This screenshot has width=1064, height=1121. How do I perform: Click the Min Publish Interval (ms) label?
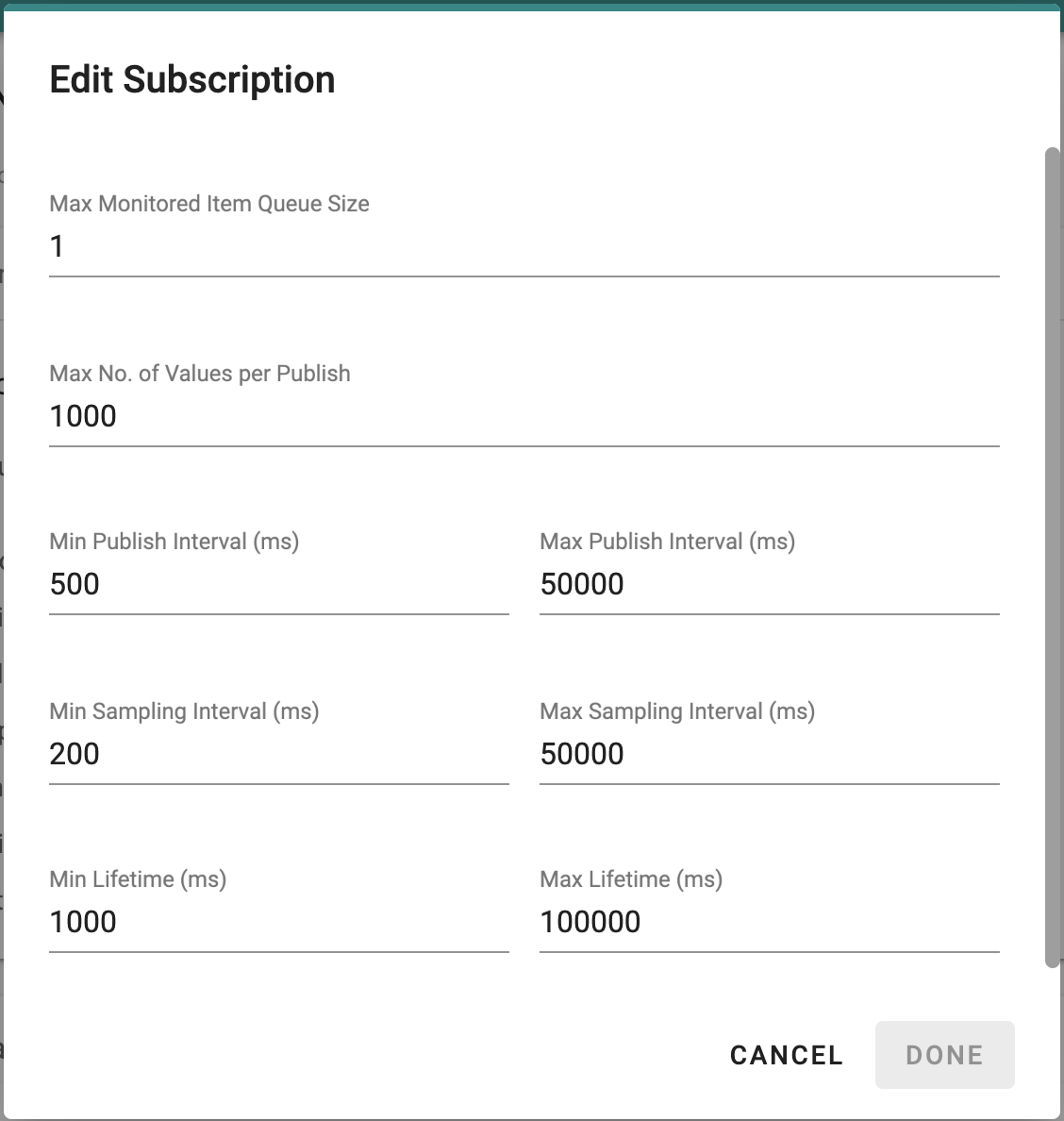[x=175, y=542]
